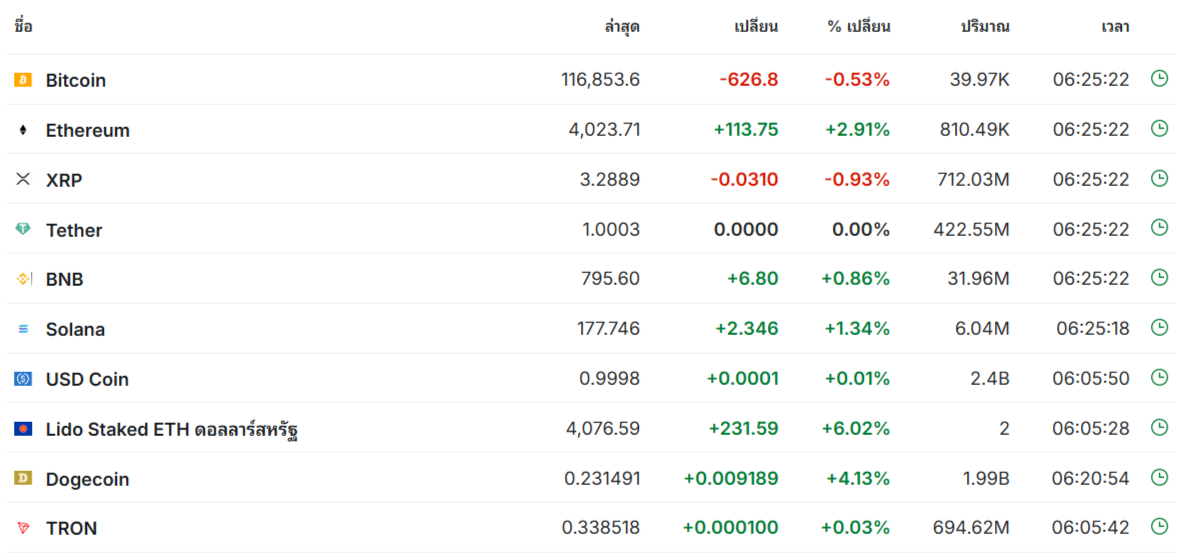Sort by the ล่าสุด column header
Image resolution: width=1182 pixels, height=558 pixels.
pos(622,27)
